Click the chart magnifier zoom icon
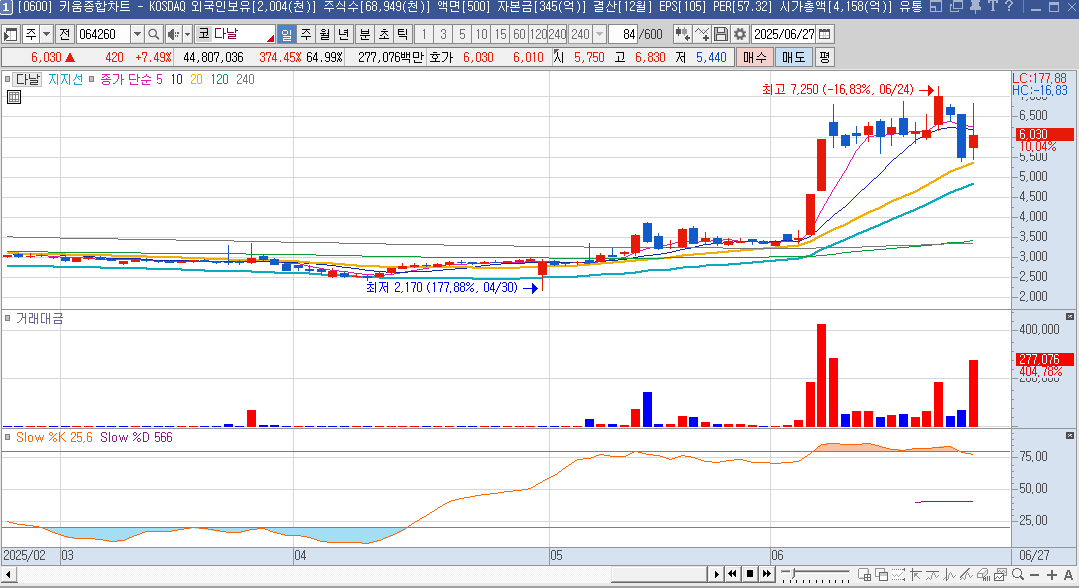This screenshot has height=588, width=1079. pyautogui.click(x=1018, y=575)
